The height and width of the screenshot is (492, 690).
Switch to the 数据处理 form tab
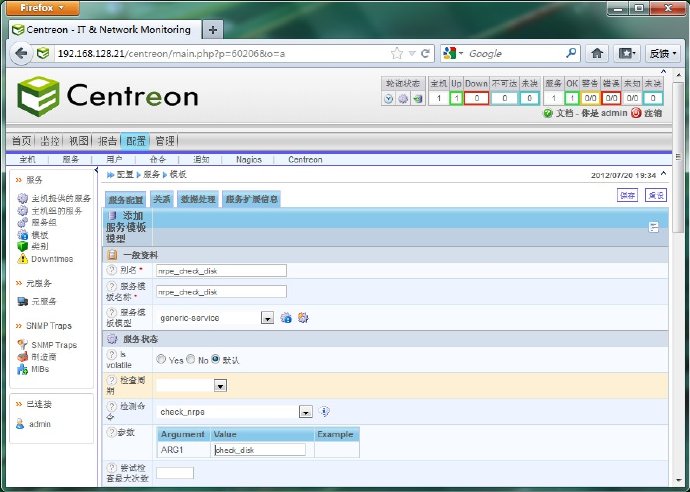tap(198, 199)
